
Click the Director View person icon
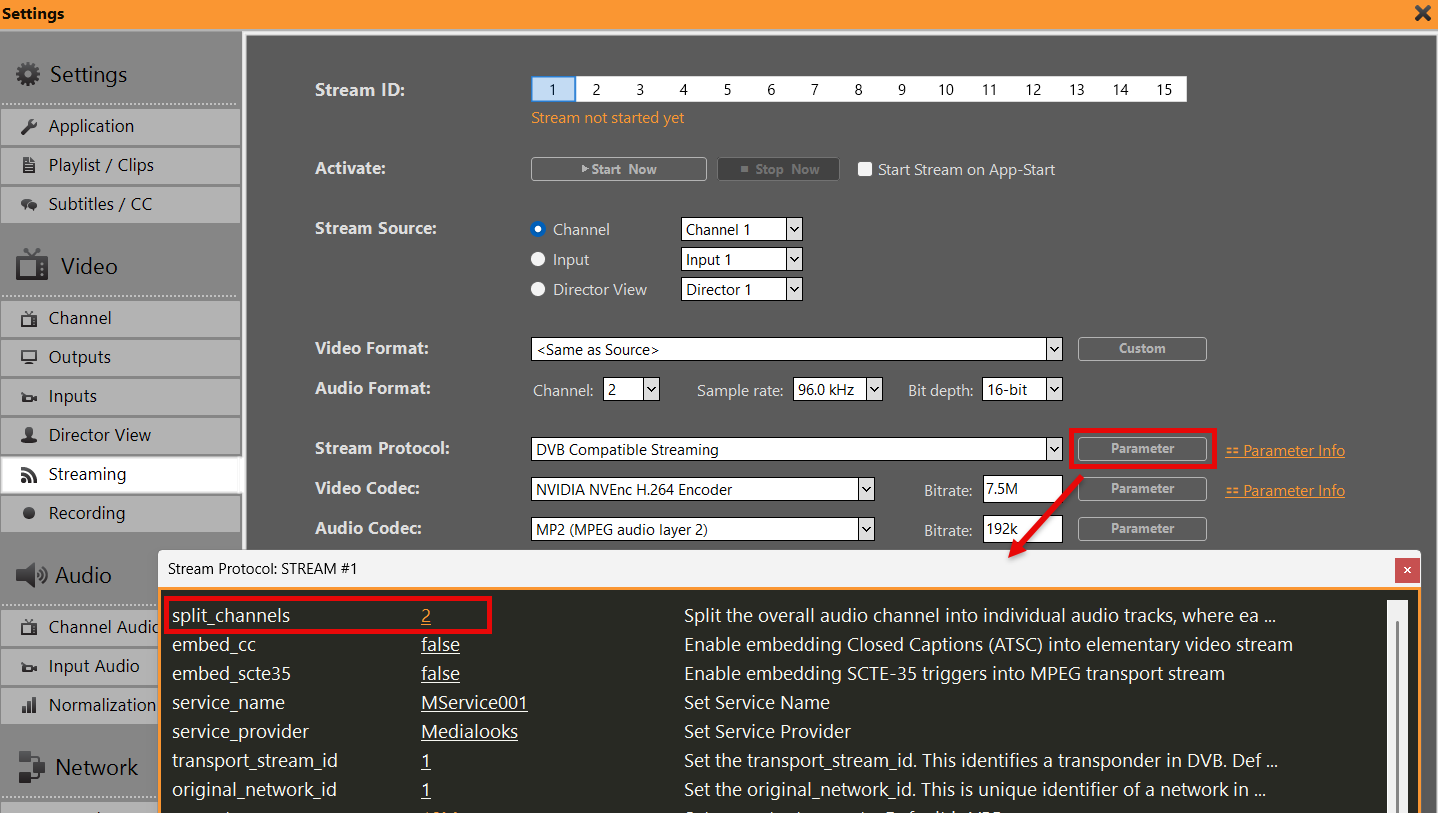coord(29,436)
